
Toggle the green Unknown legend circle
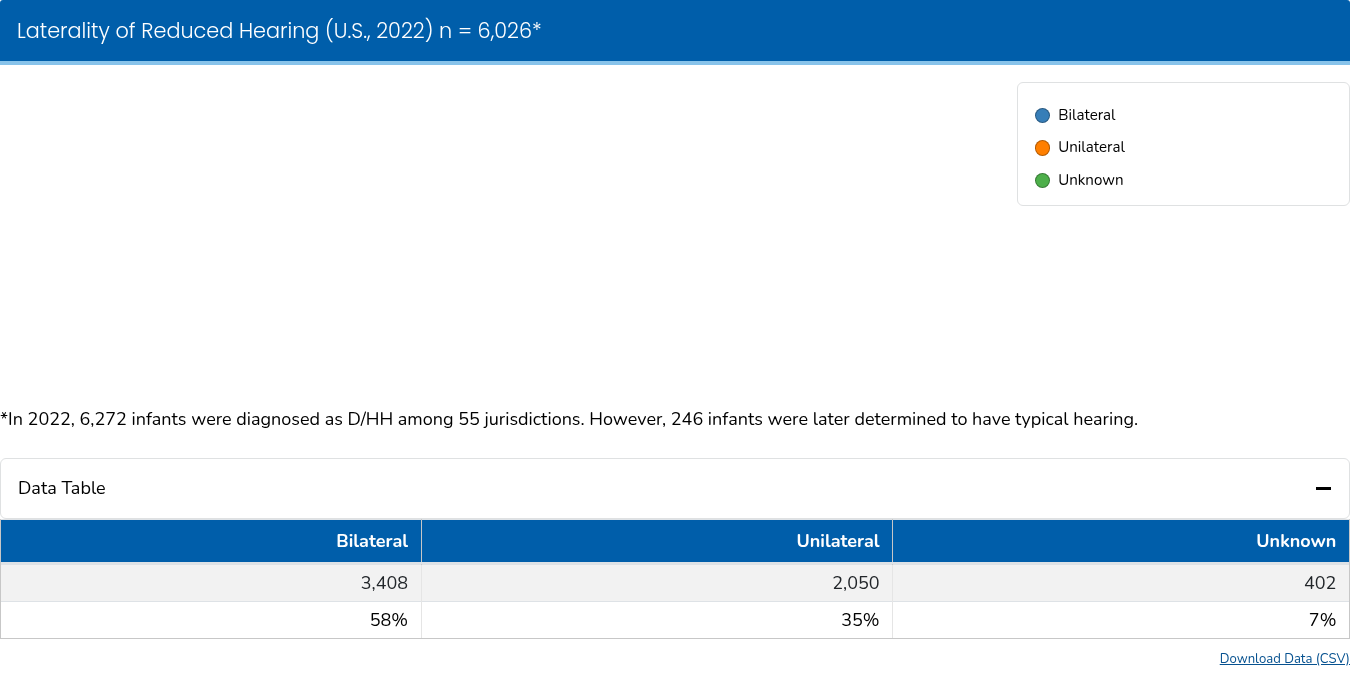point(1042,181)
